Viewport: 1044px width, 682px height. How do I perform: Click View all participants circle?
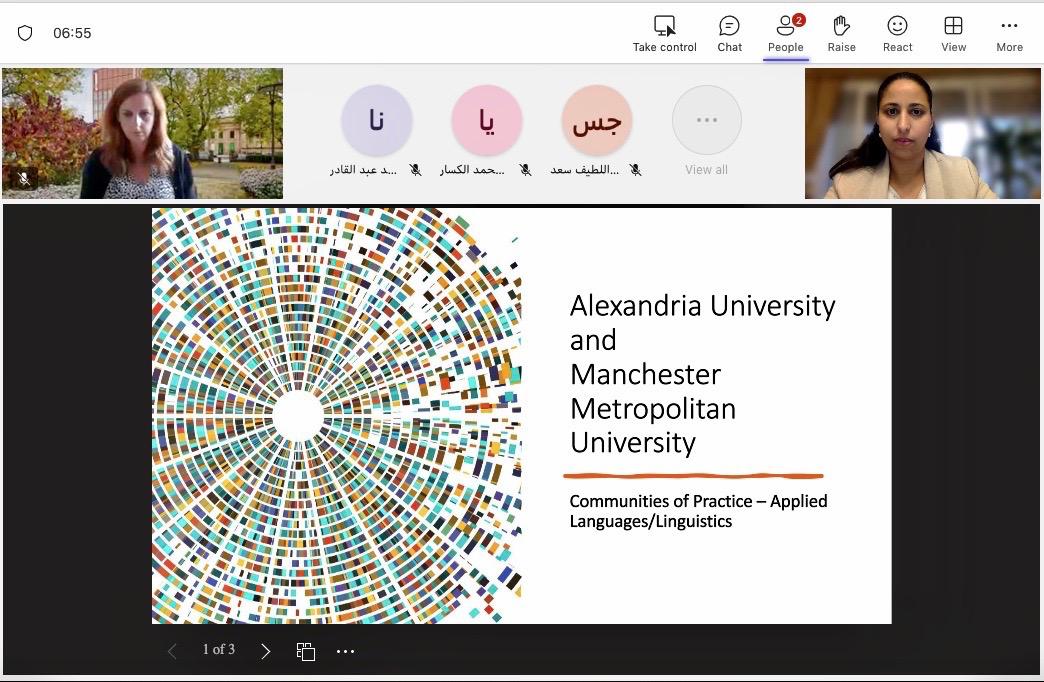(x=706, y=121)
